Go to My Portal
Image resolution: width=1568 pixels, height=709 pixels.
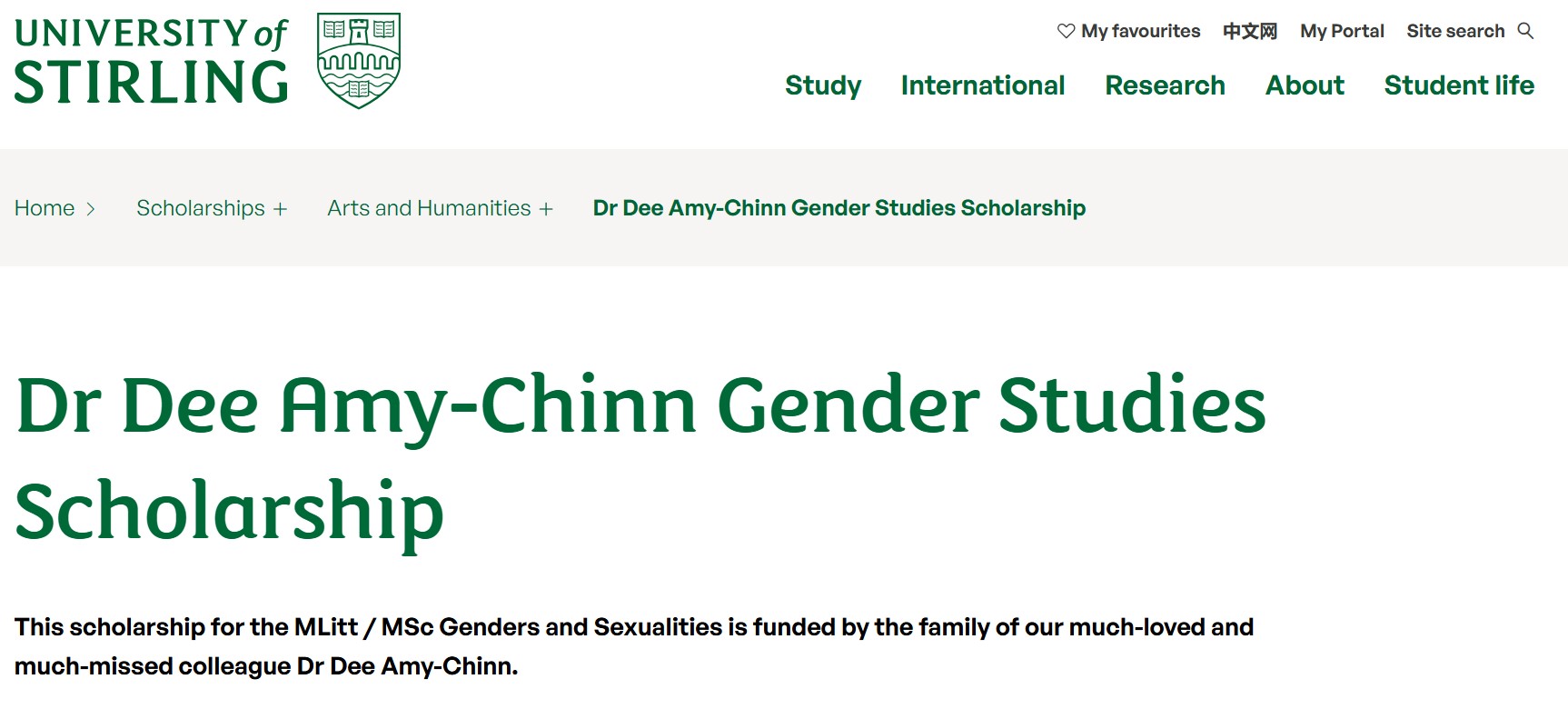(1342, 31)
